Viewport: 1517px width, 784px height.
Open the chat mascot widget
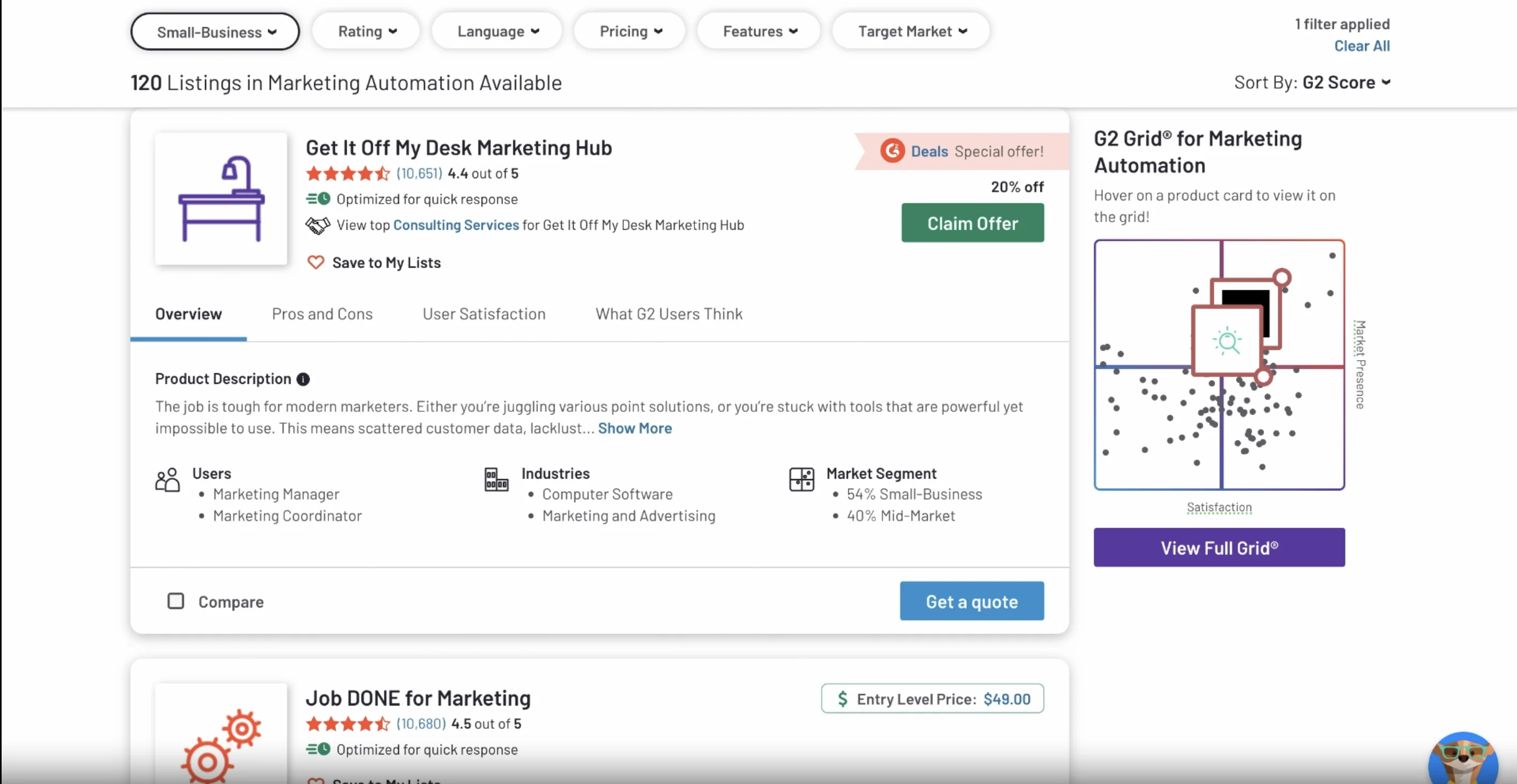tap(1463, 759)
